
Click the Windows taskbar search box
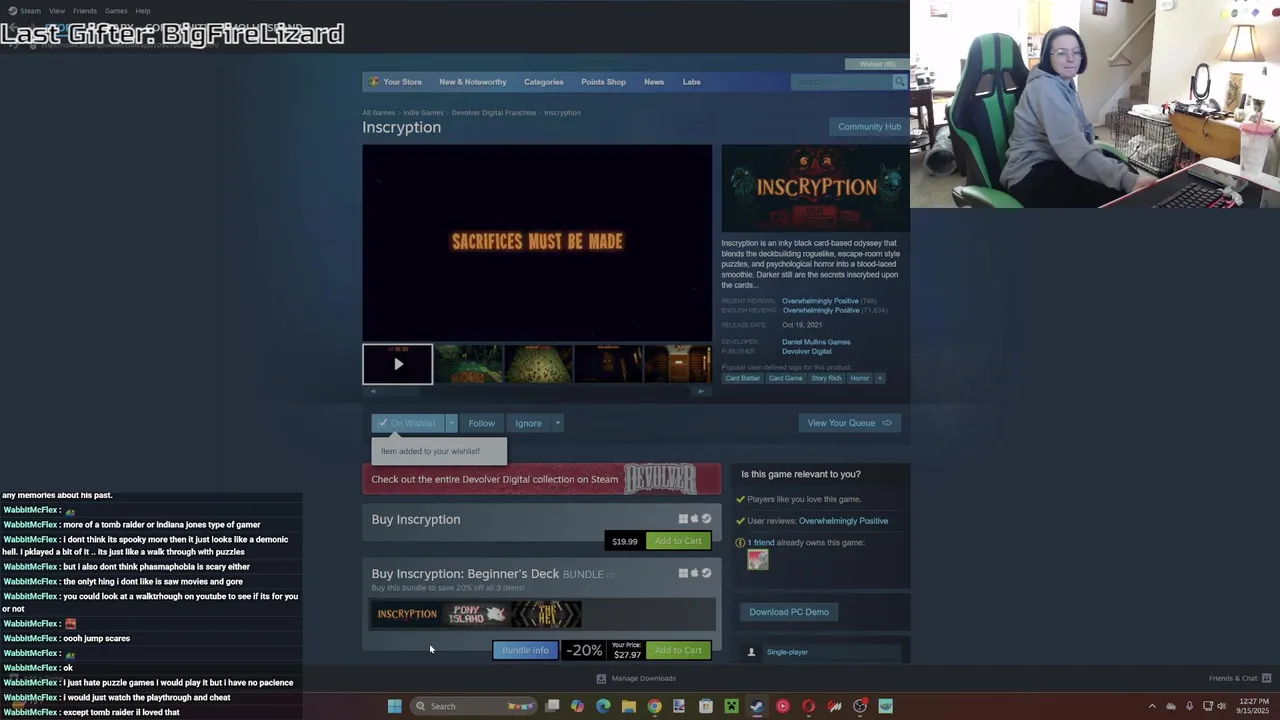pos(472,706)
